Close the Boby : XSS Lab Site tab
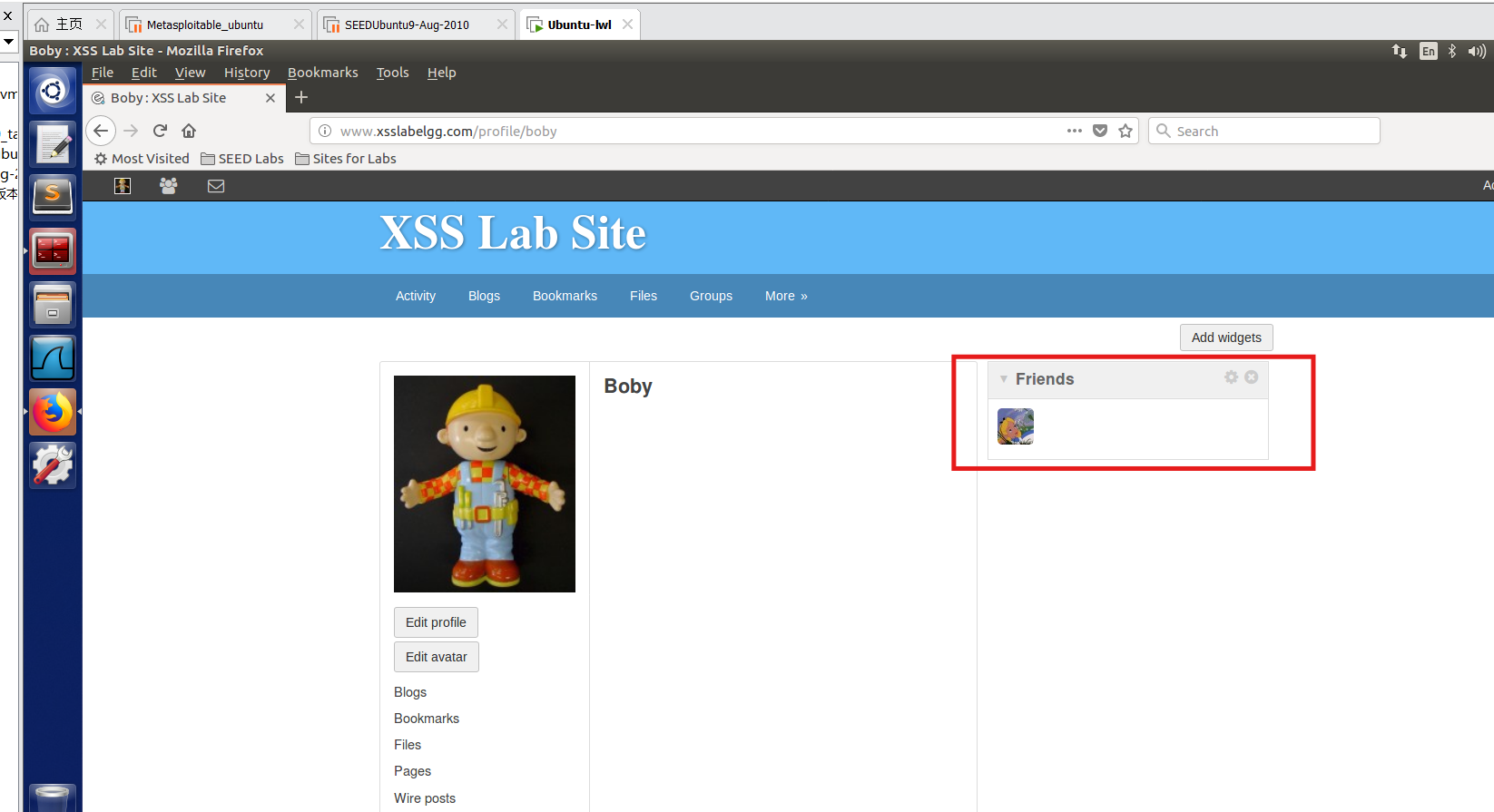Viewport: 1494px width, 812px height. pyautogui.click(x=270, y=98)
